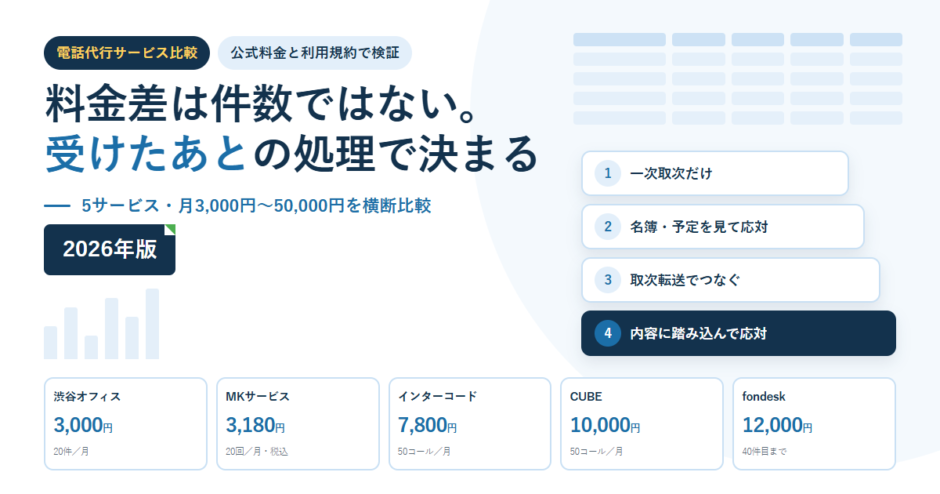Click the 20回/月・税込 note
This screenshot has height=494, width=940.
click(x=257, y=451)
